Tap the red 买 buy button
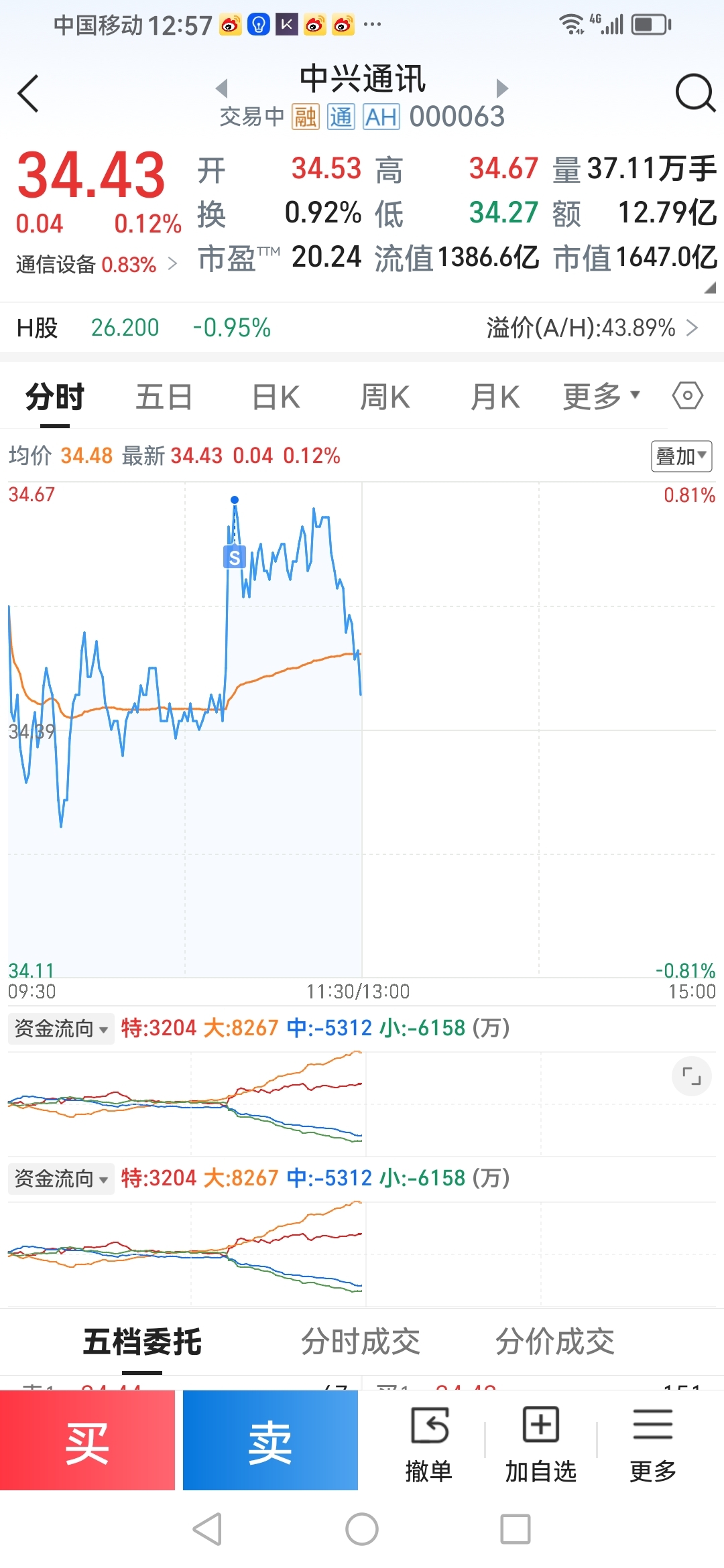 (87, 1440)
